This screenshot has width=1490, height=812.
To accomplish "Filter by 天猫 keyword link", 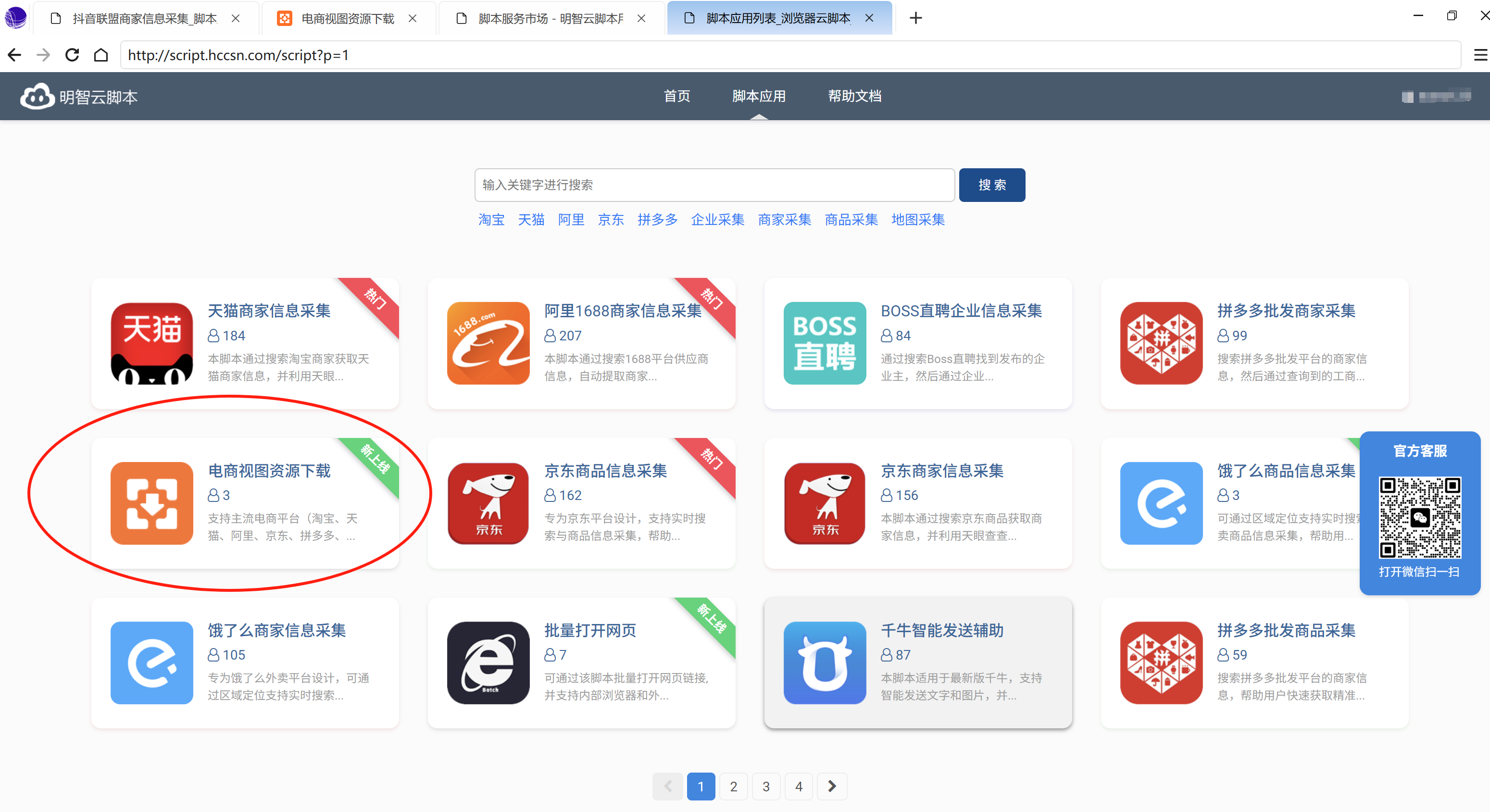I will click(532, 220).
